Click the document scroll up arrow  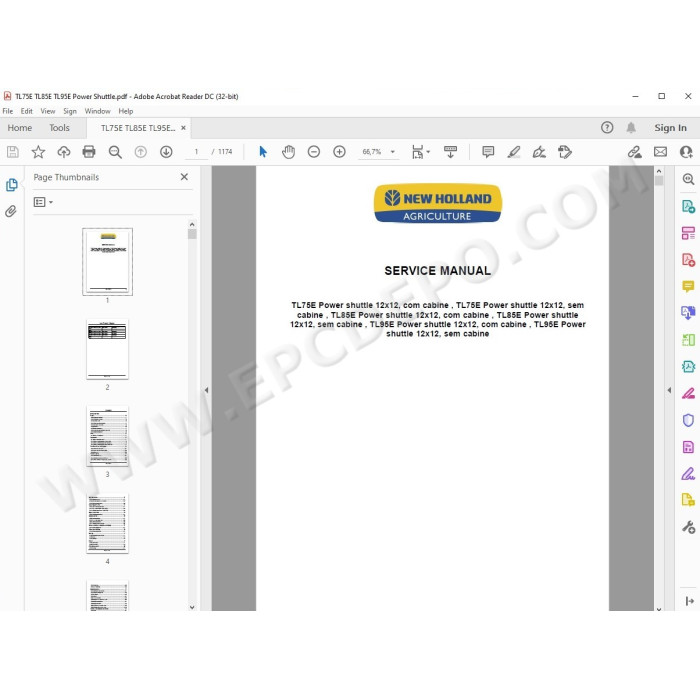pyautogui.click(x=659, y=171)
